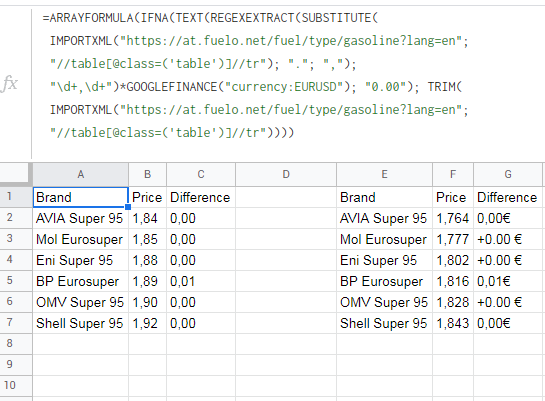The image size is (545, 401).
Task: Click price cell 1,777
Action: tap(453, 239)
